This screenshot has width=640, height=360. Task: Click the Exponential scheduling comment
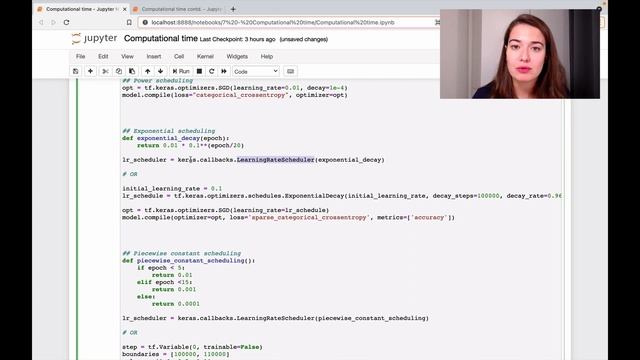click(x=169, y=131)
